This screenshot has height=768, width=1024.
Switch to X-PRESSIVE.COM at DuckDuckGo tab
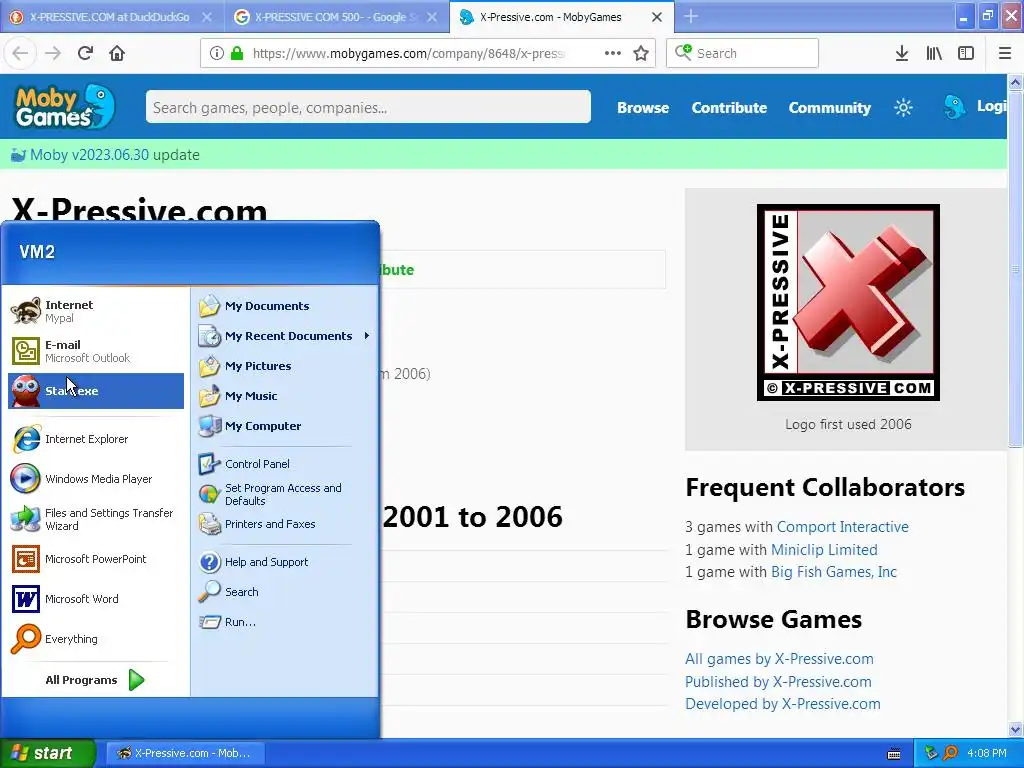[112, 17]
